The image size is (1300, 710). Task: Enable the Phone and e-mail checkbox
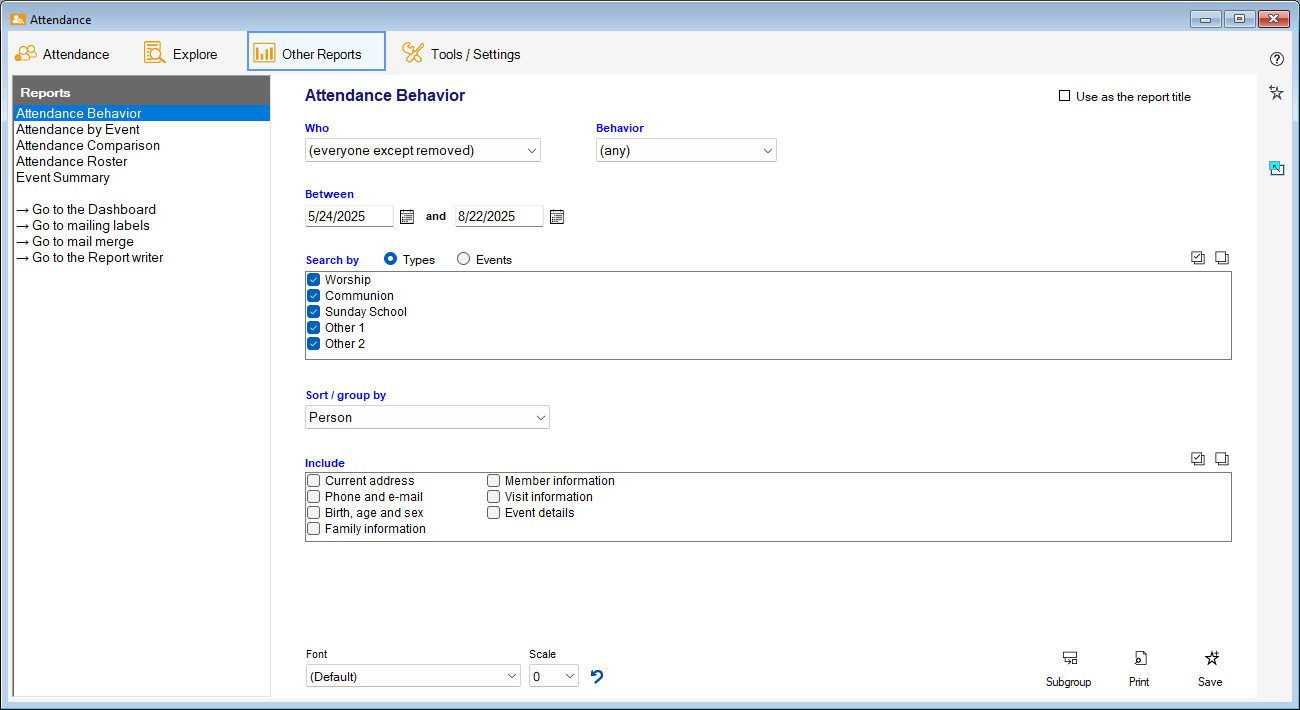click(314, 497)
